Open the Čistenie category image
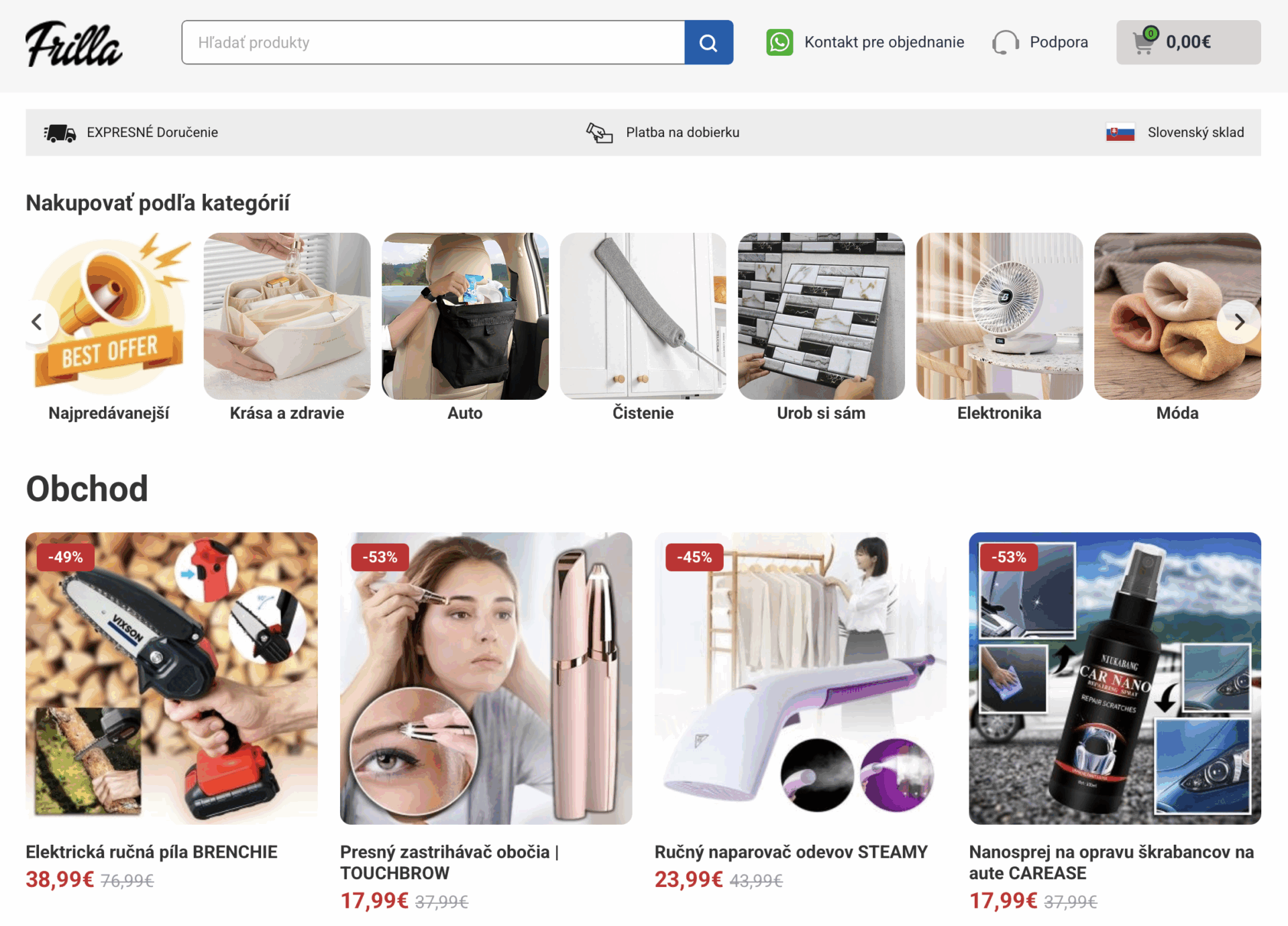This screenshot has height=926, width=1288. (643, 316)
